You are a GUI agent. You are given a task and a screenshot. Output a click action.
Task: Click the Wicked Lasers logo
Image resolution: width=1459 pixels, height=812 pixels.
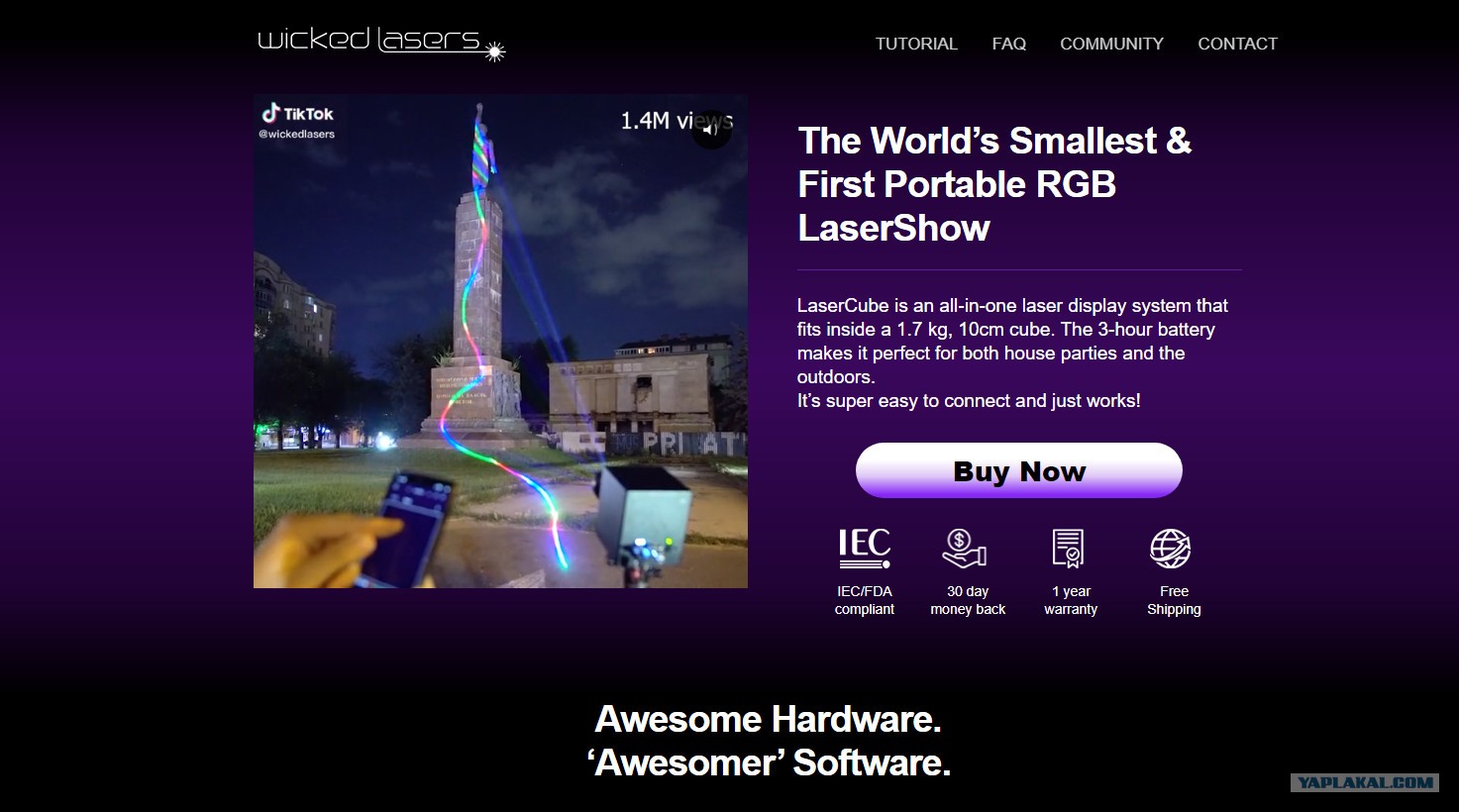(x=381, y=43)
